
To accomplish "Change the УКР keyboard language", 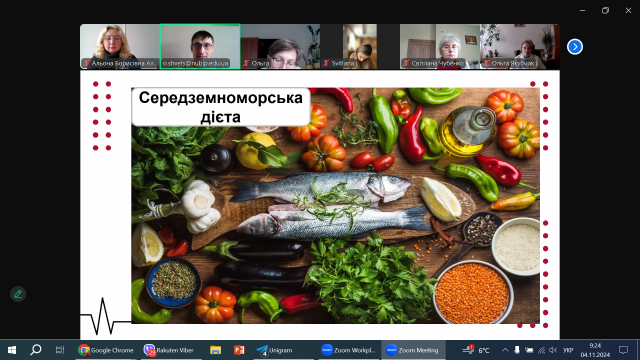I will (x=568, y=350).
